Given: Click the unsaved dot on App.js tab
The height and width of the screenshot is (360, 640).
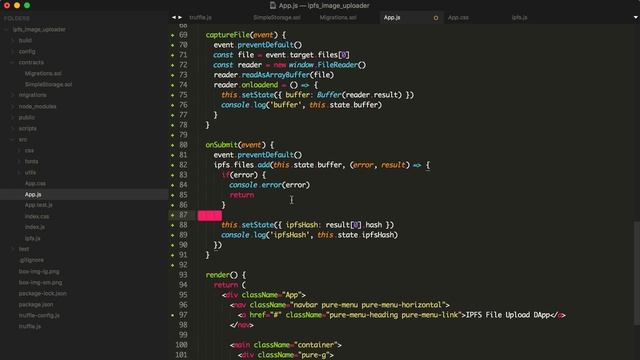Looking at the screenshot, I should click(436, 18).
